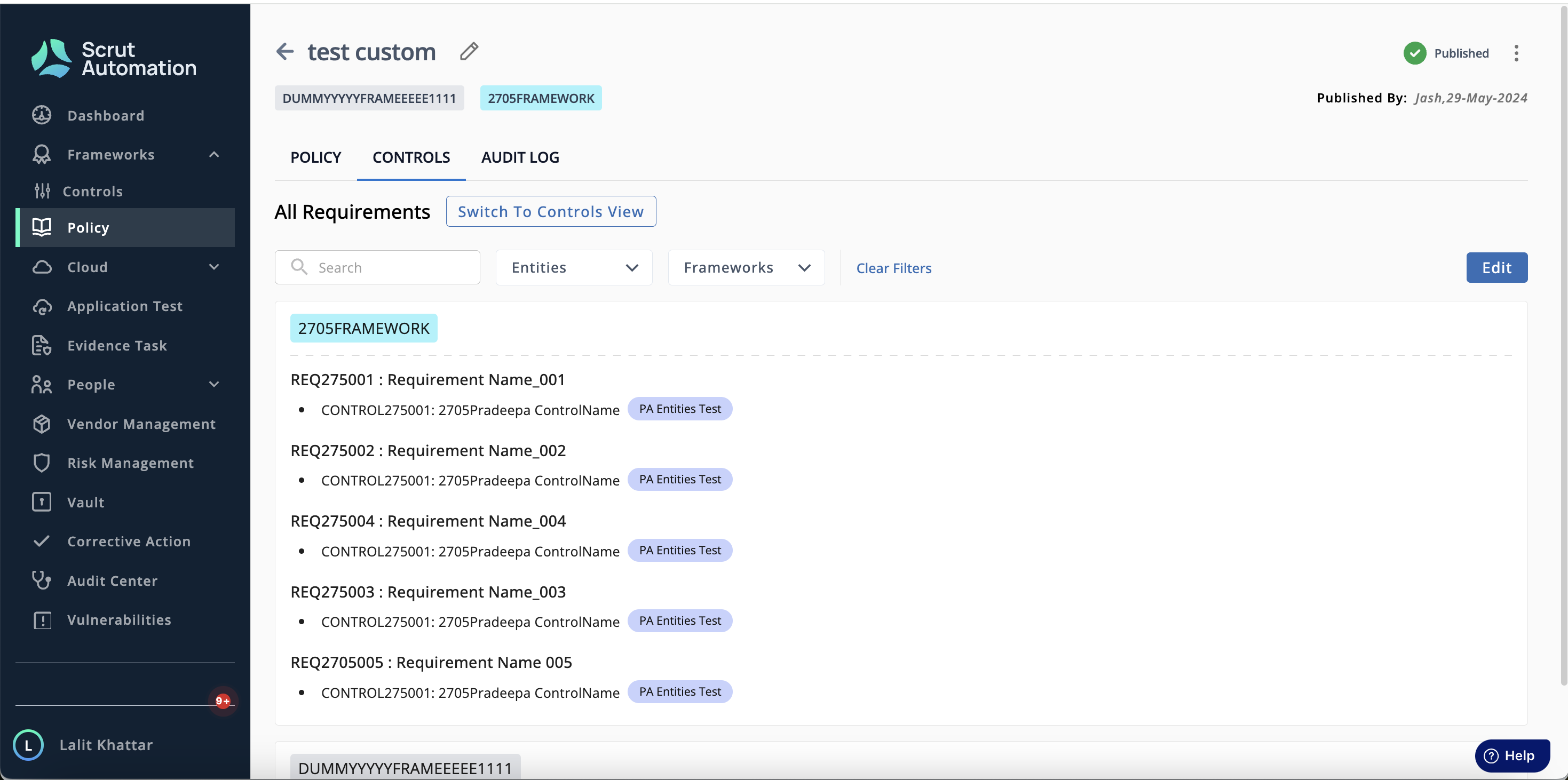Open notifications with the 9+ badge
The height and width of the screenshot is (780, 1568).
[223, 701]
